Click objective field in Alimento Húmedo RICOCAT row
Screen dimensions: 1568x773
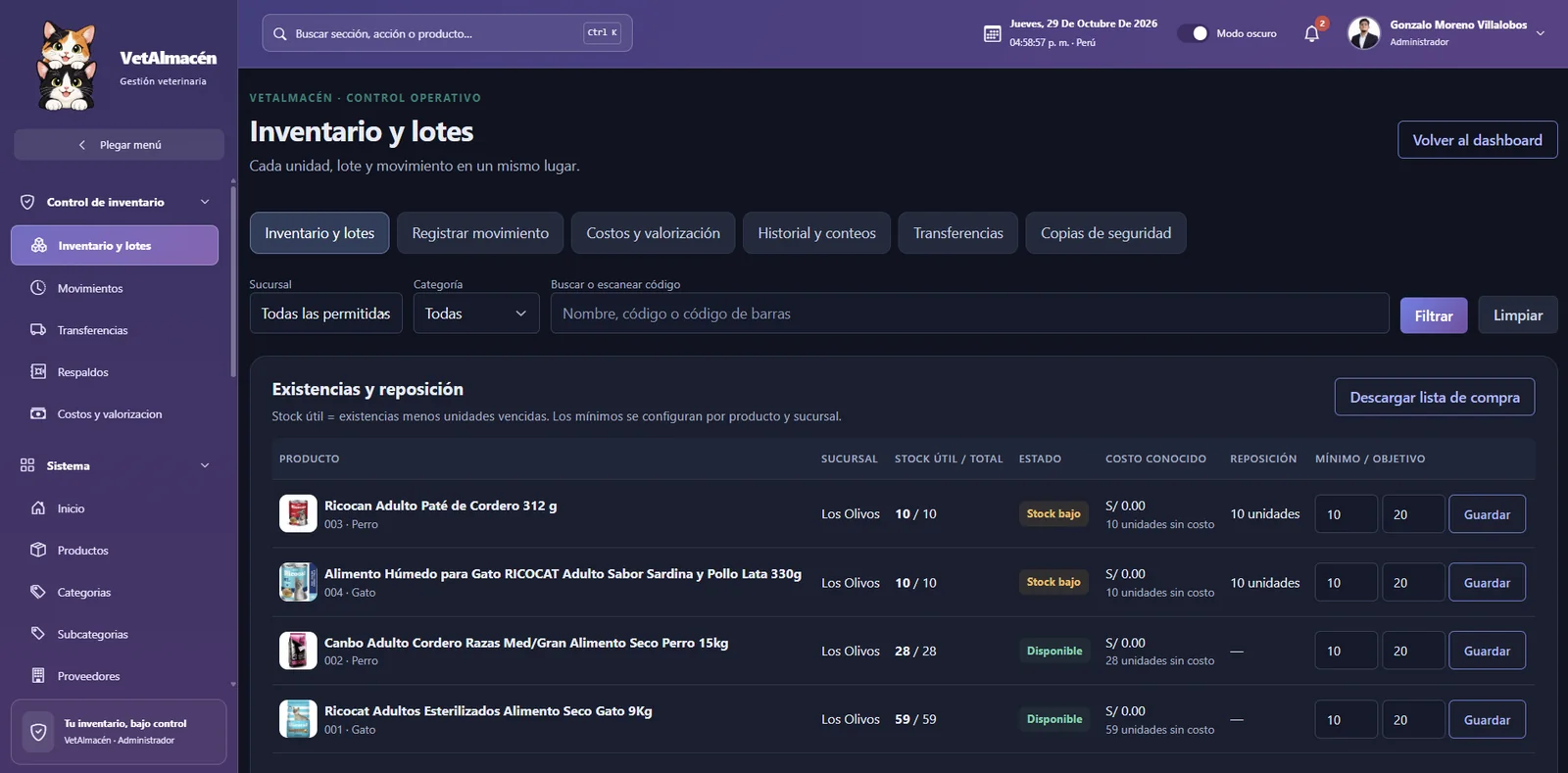coord(1413,582)
